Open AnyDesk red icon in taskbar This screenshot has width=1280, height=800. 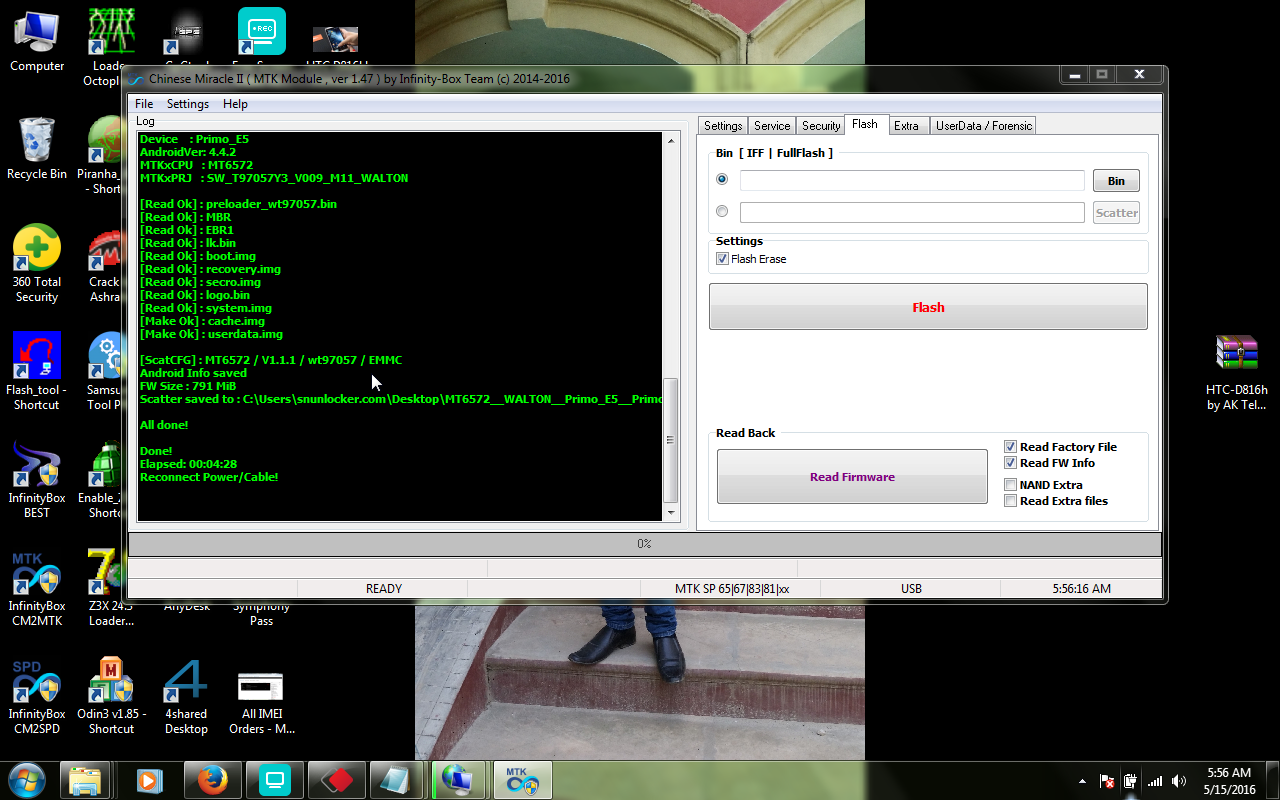pyautogui.click(x=335, y=780)
